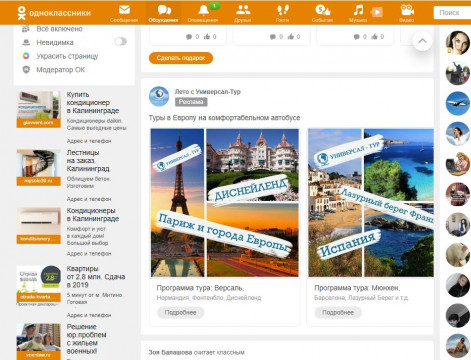
Task: Open Модератор ОК menu item
Action: (x=60, y=70)
